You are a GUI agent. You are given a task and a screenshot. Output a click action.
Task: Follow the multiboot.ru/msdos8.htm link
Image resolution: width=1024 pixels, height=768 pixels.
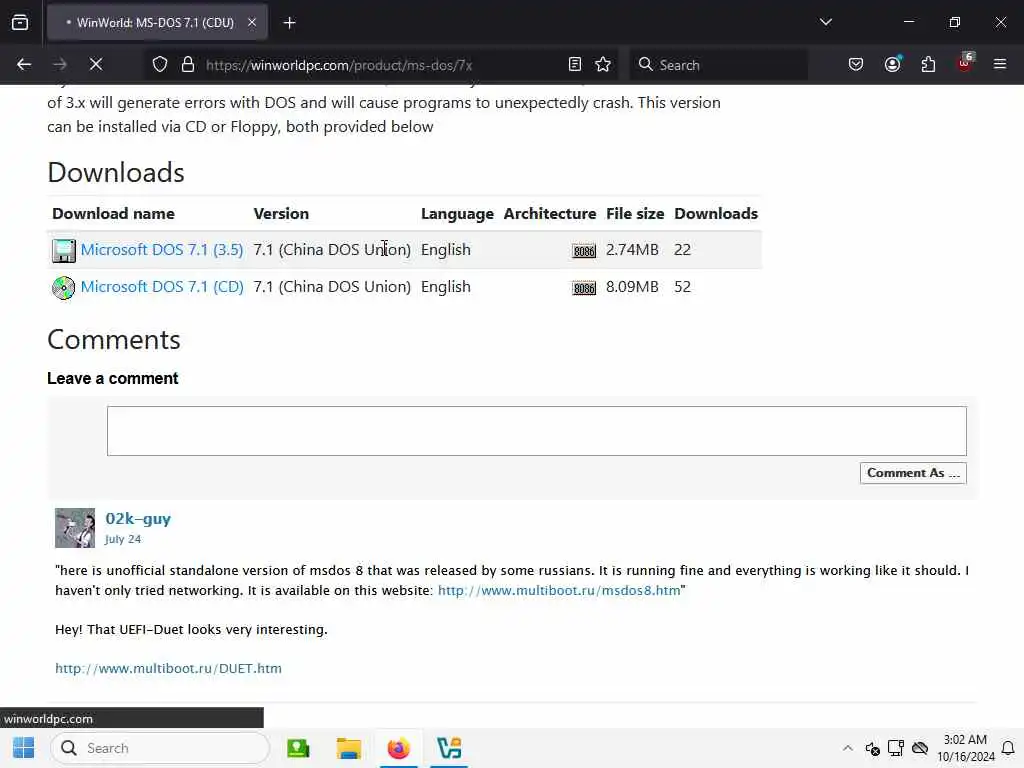pyautogui.click(x=559, y=590)
